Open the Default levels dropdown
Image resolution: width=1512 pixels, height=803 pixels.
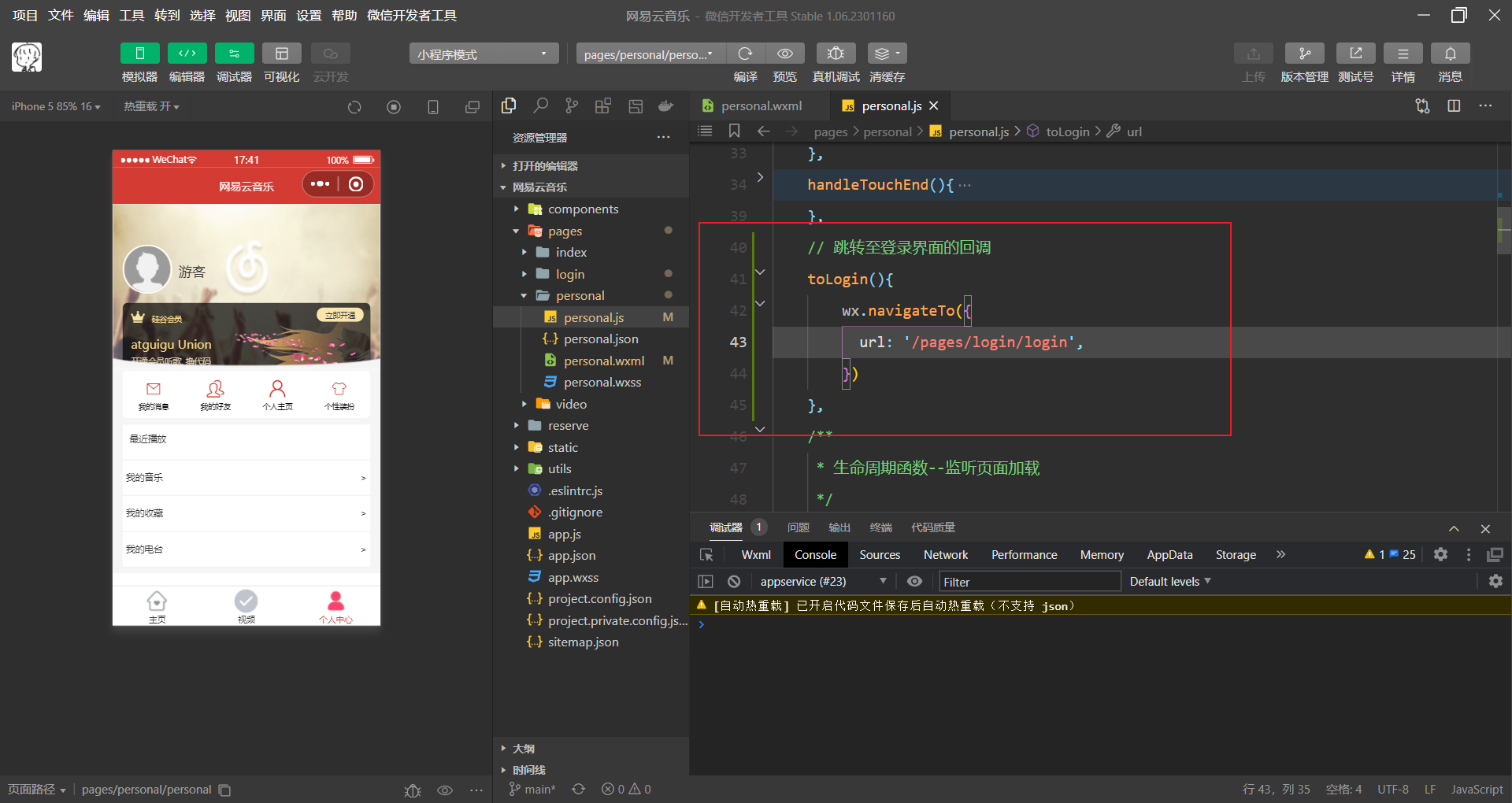[x=1170, y=582]
